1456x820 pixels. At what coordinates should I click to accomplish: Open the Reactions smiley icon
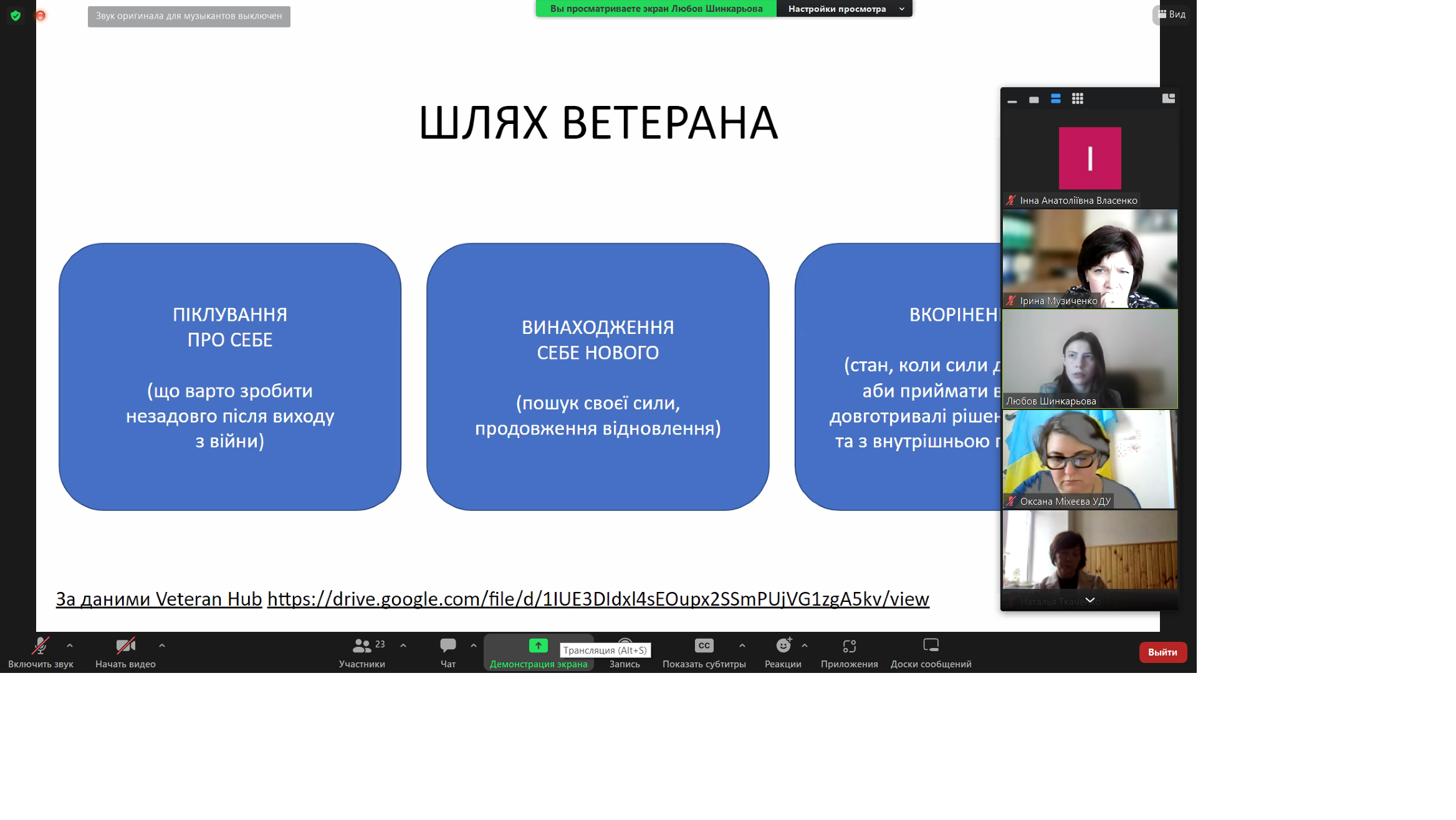[783, 646]
